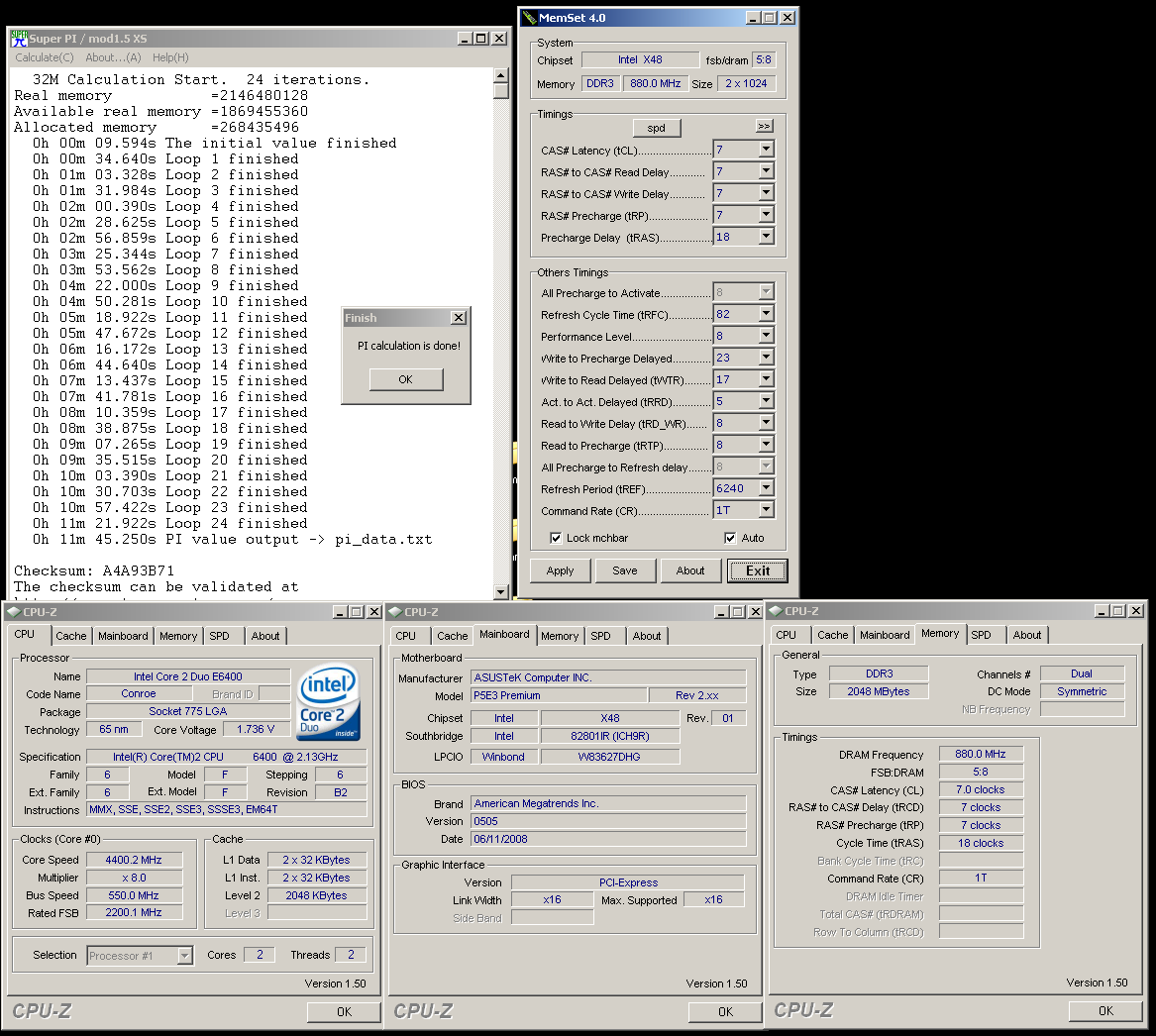Open the Read to Precharge (tRTP) dropdown
The height and width of the screenshot is (1036, 1156).
[x=766, y=445]
